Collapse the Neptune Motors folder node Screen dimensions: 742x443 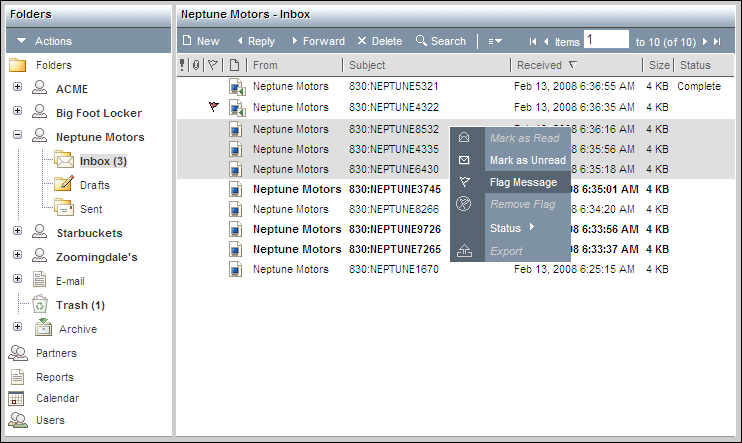[x=17, y=136]
